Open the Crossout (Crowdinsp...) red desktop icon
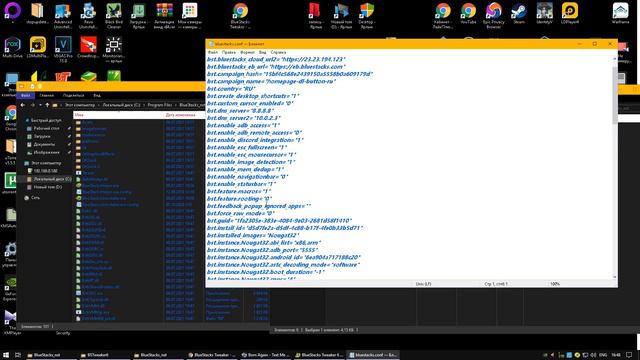 pos(88,47)
